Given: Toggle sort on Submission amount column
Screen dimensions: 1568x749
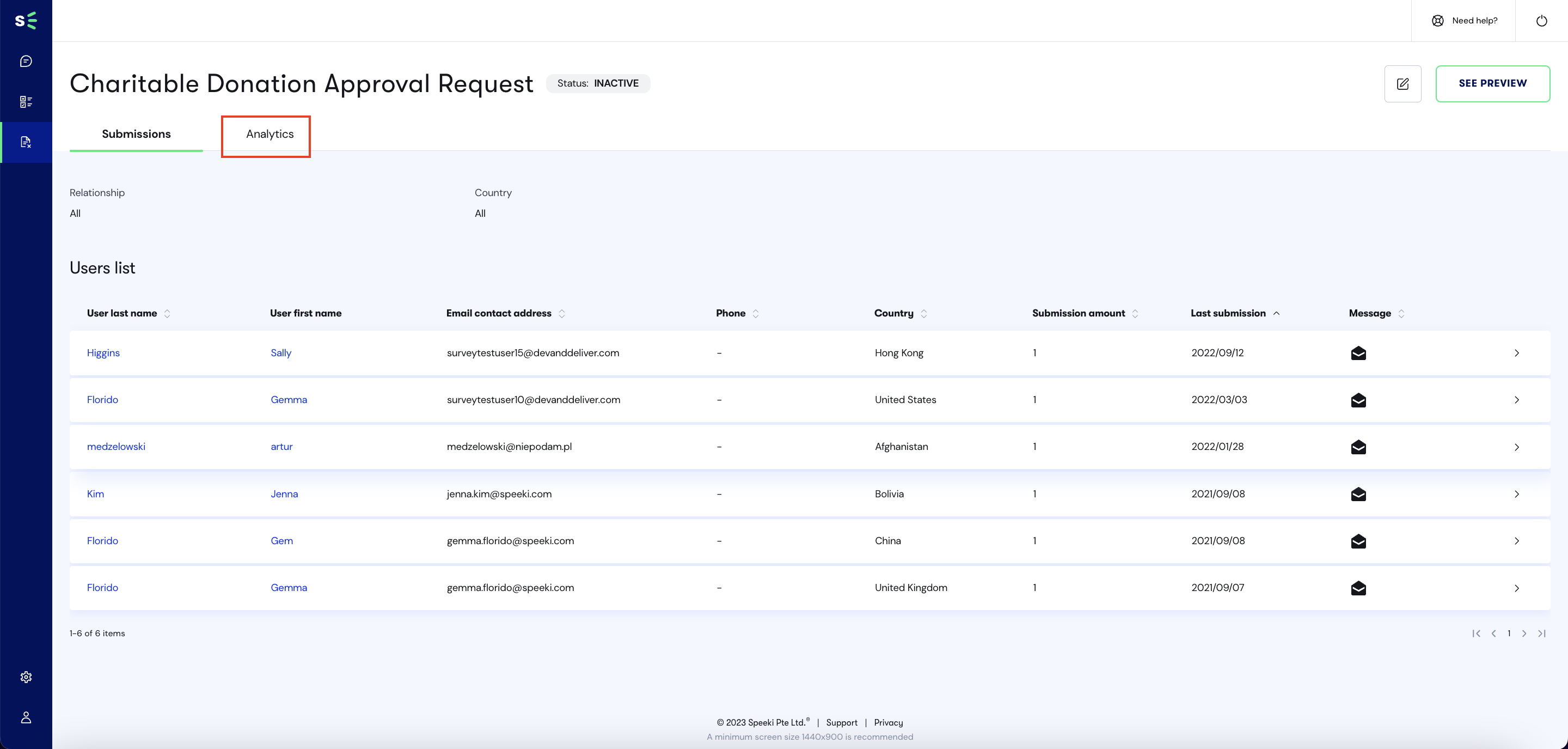Looking at the screenshot, I should coord(1135,314).
